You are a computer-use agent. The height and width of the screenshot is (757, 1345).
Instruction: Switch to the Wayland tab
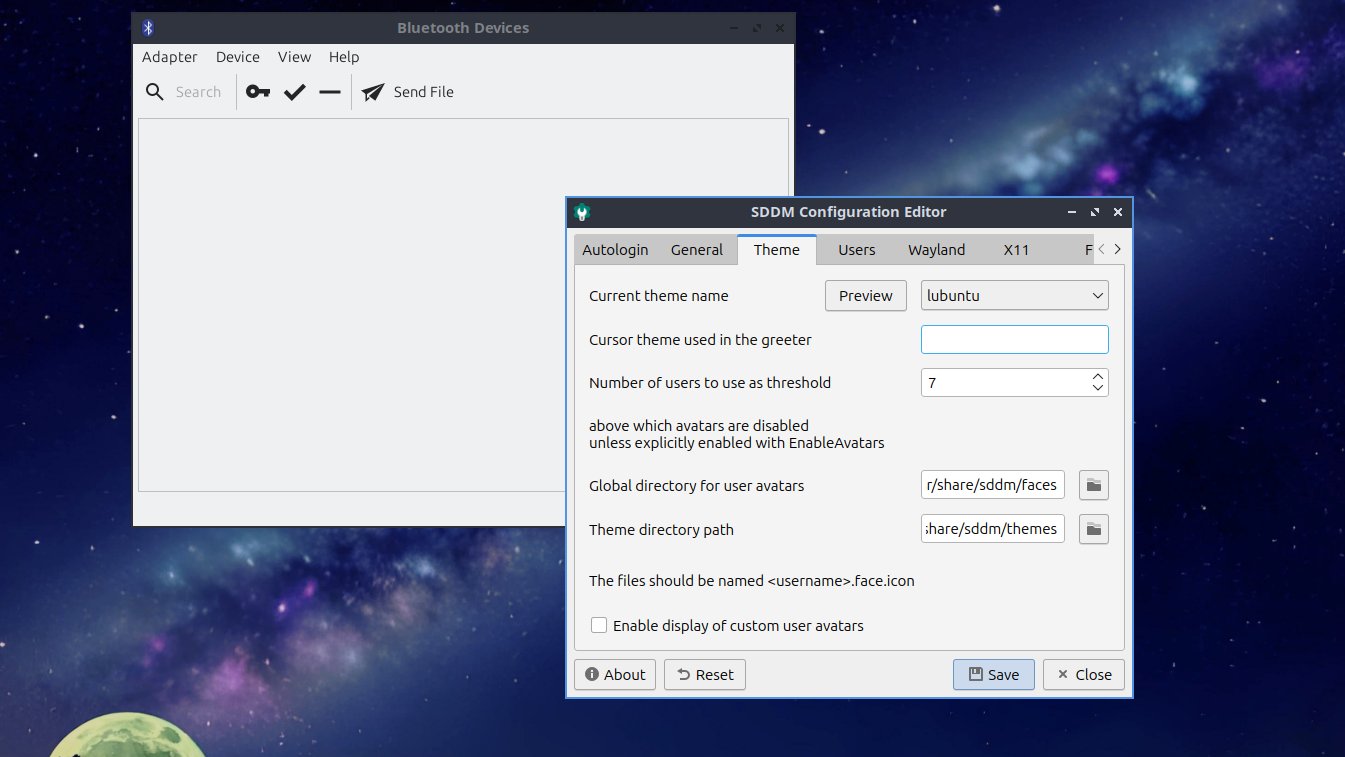tap(936, 250)
